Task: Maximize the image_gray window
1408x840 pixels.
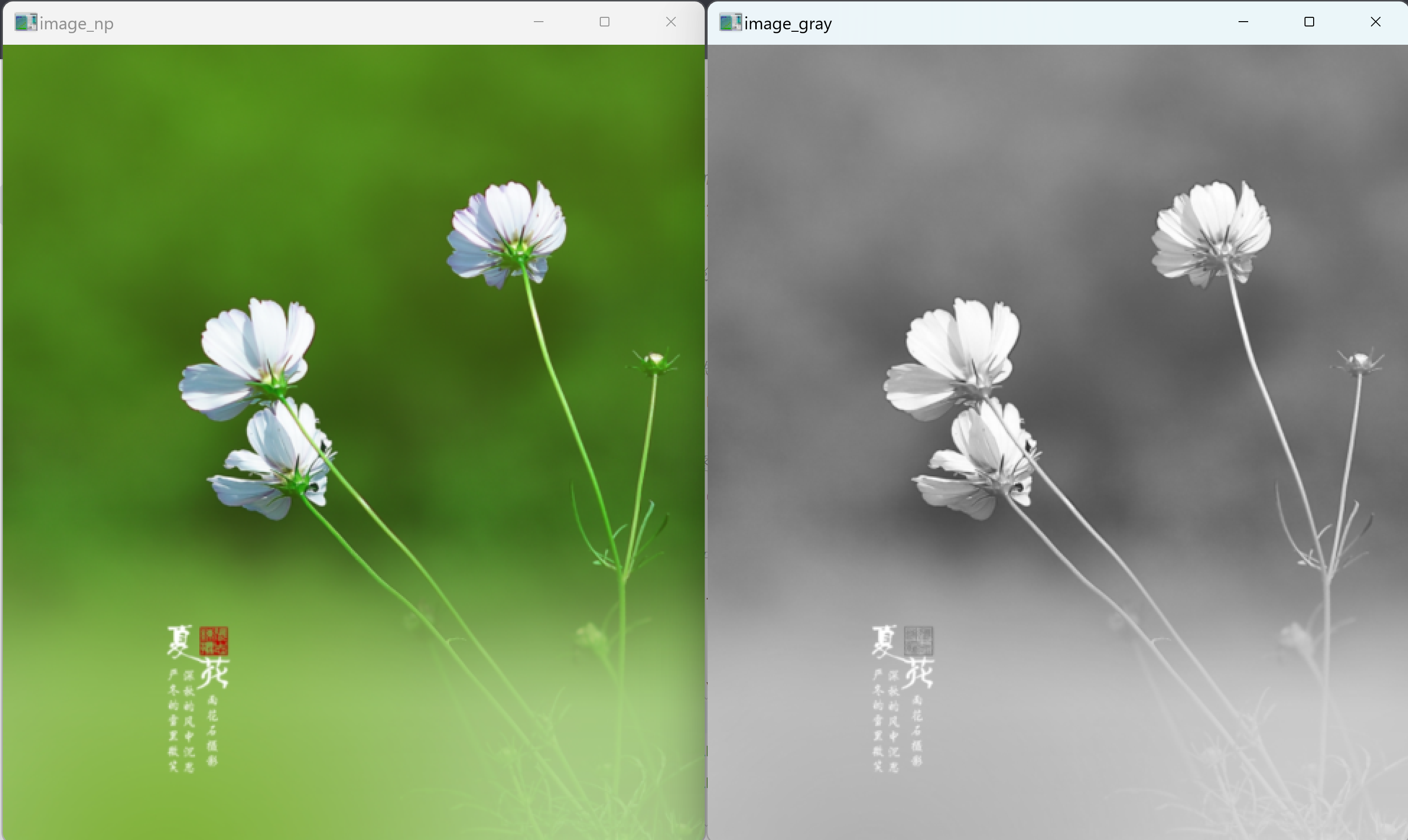Action: tap(1309, 22)
